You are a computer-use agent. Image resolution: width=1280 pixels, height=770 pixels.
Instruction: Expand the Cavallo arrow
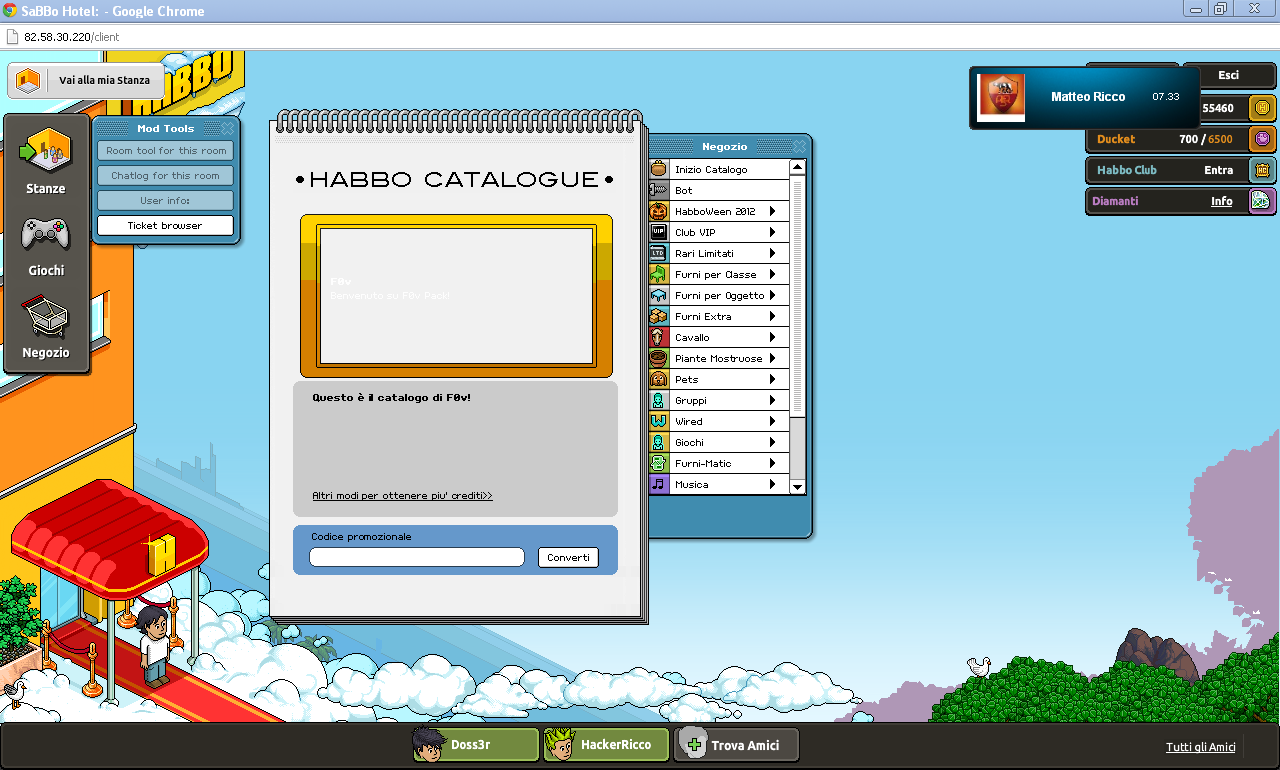pos(772,337)
